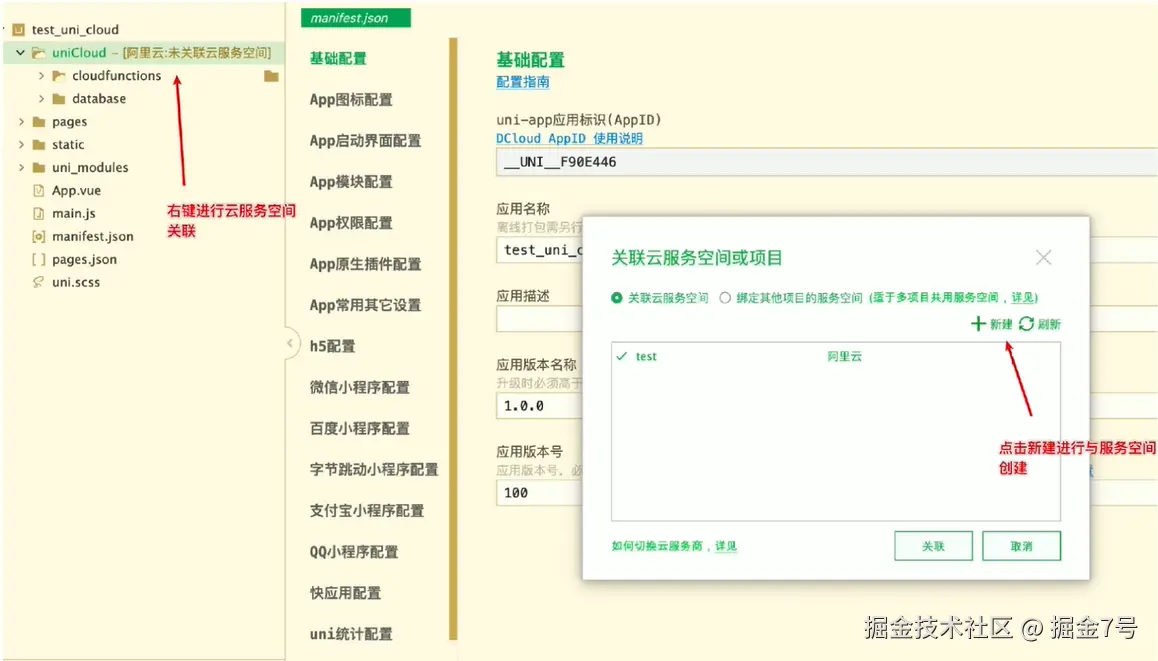Open the App启动界面配置 section

[x=365, y=140]
